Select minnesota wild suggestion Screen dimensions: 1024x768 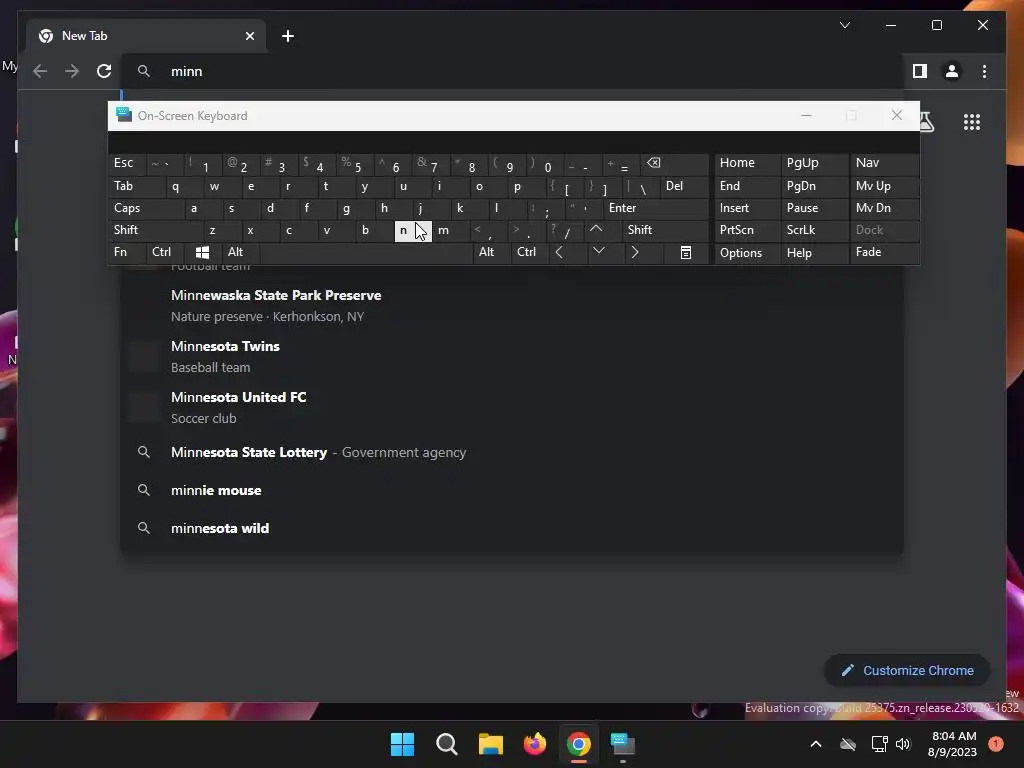[x=512, y=528]
